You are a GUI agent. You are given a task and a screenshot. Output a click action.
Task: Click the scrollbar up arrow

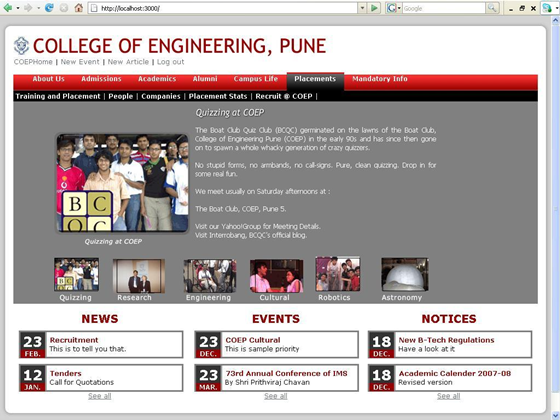pos(556,21)
